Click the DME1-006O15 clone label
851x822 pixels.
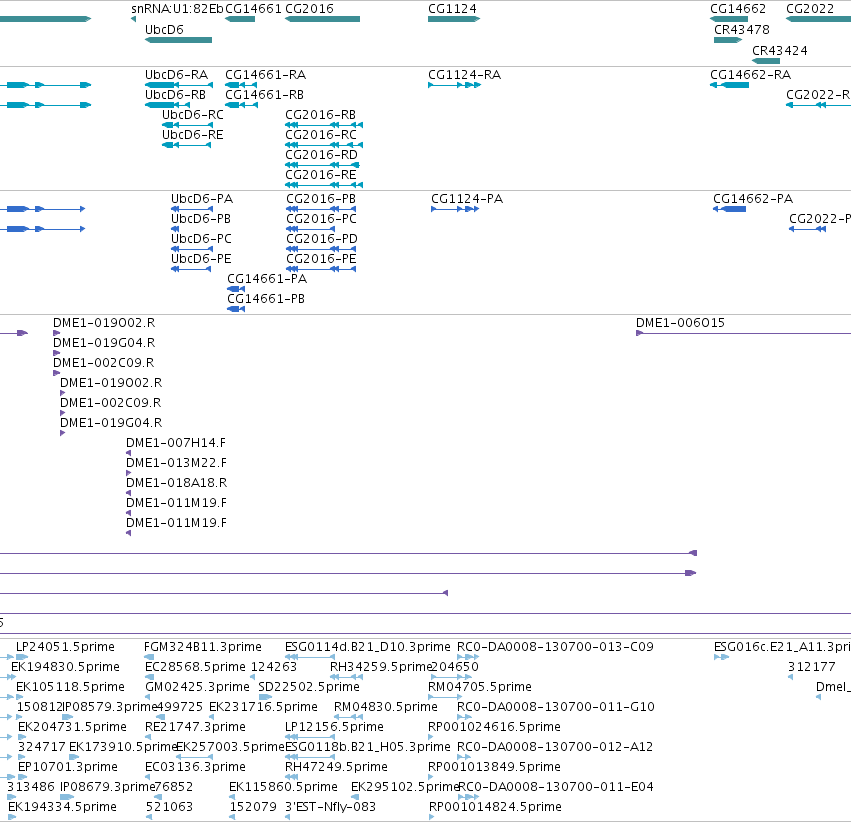tap(681, 323)
